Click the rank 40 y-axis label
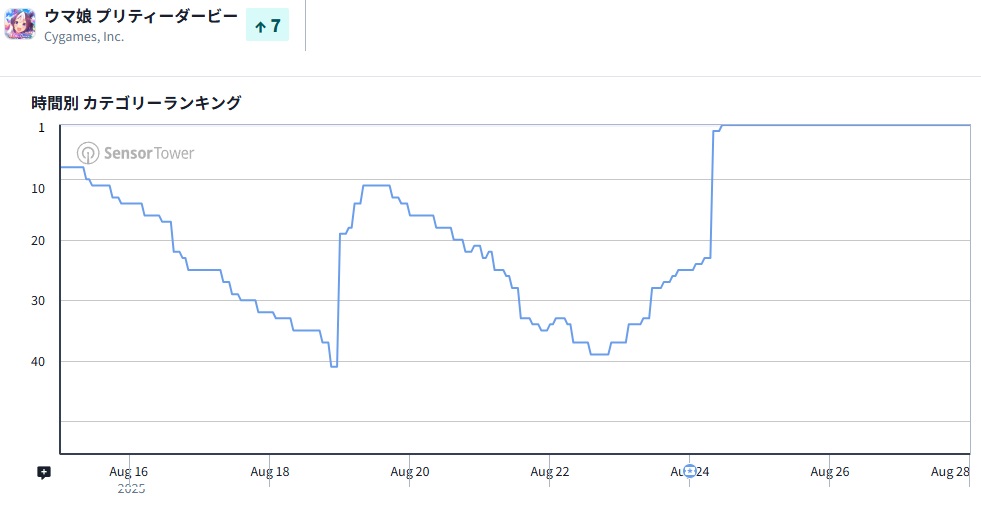Image resolution: width=981 pixels, height=514 pixels. tap(39, 361)
